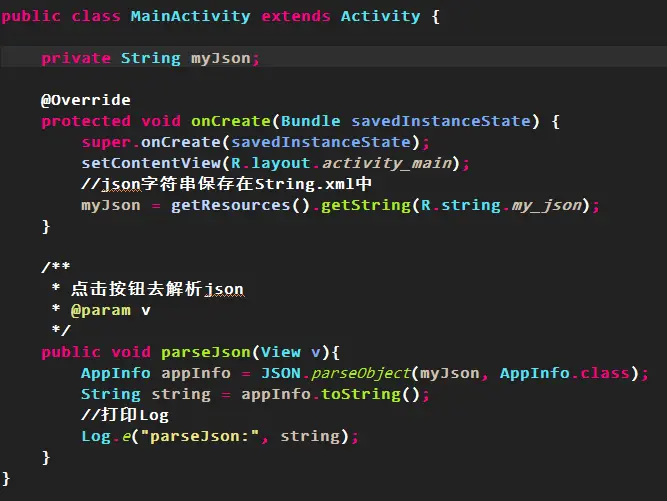The height and width of the screenshot is (501, 667).
Task: Click the Bundle parameter type
Action: (311, 121)
